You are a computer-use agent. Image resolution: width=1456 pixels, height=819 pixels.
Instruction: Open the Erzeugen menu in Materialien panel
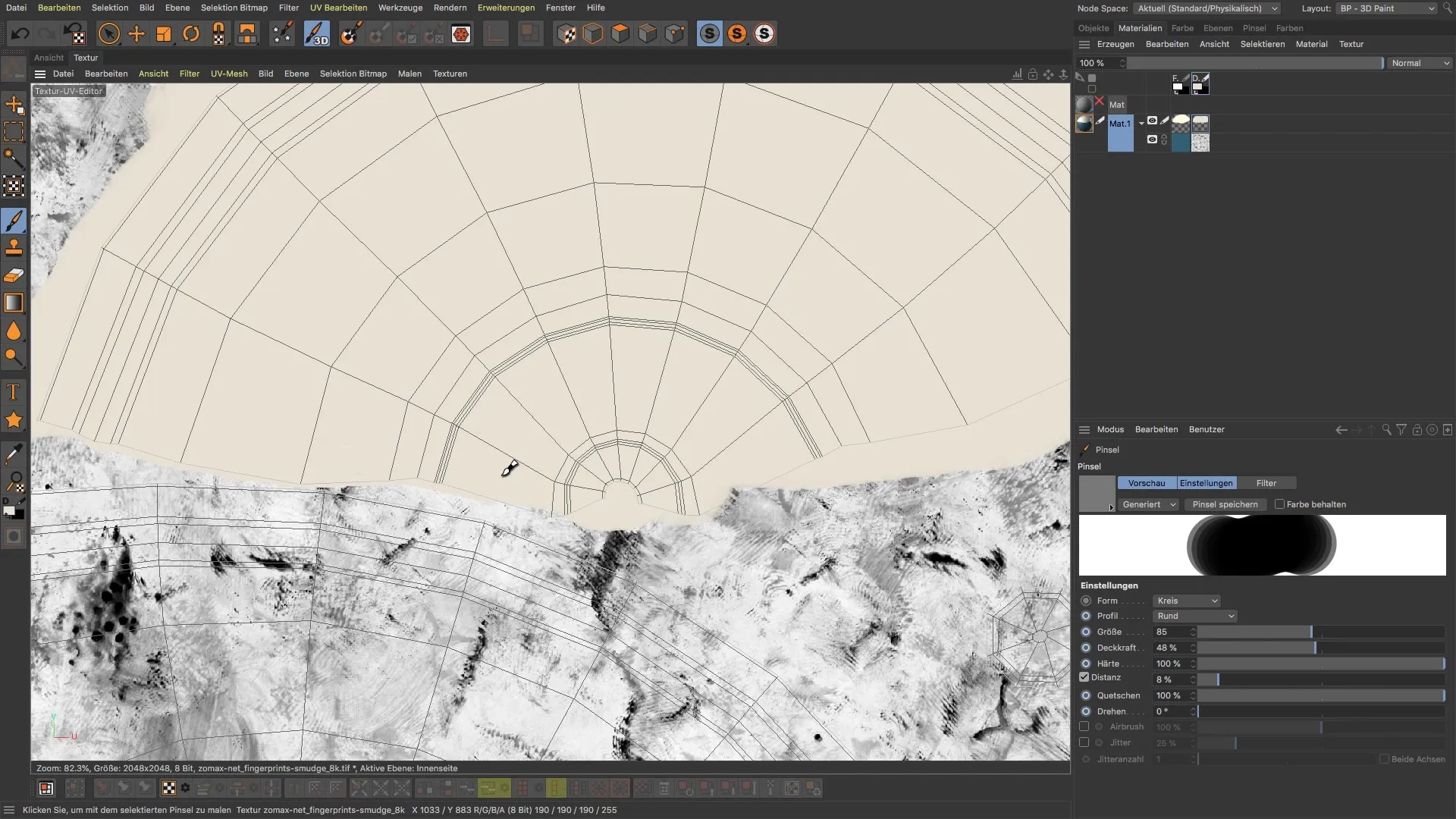click(x=1116, y=44)
